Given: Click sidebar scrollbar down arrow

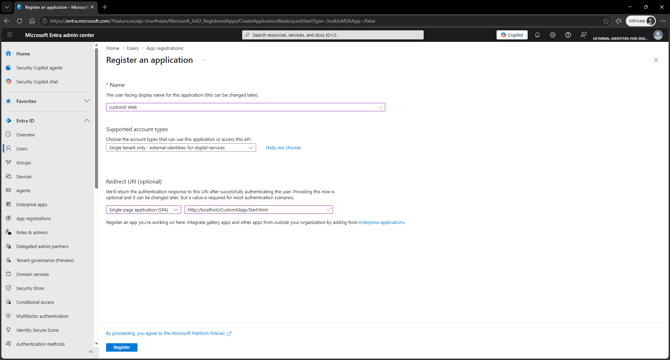Looking at the screenshot, I should (x=96, y=344).
